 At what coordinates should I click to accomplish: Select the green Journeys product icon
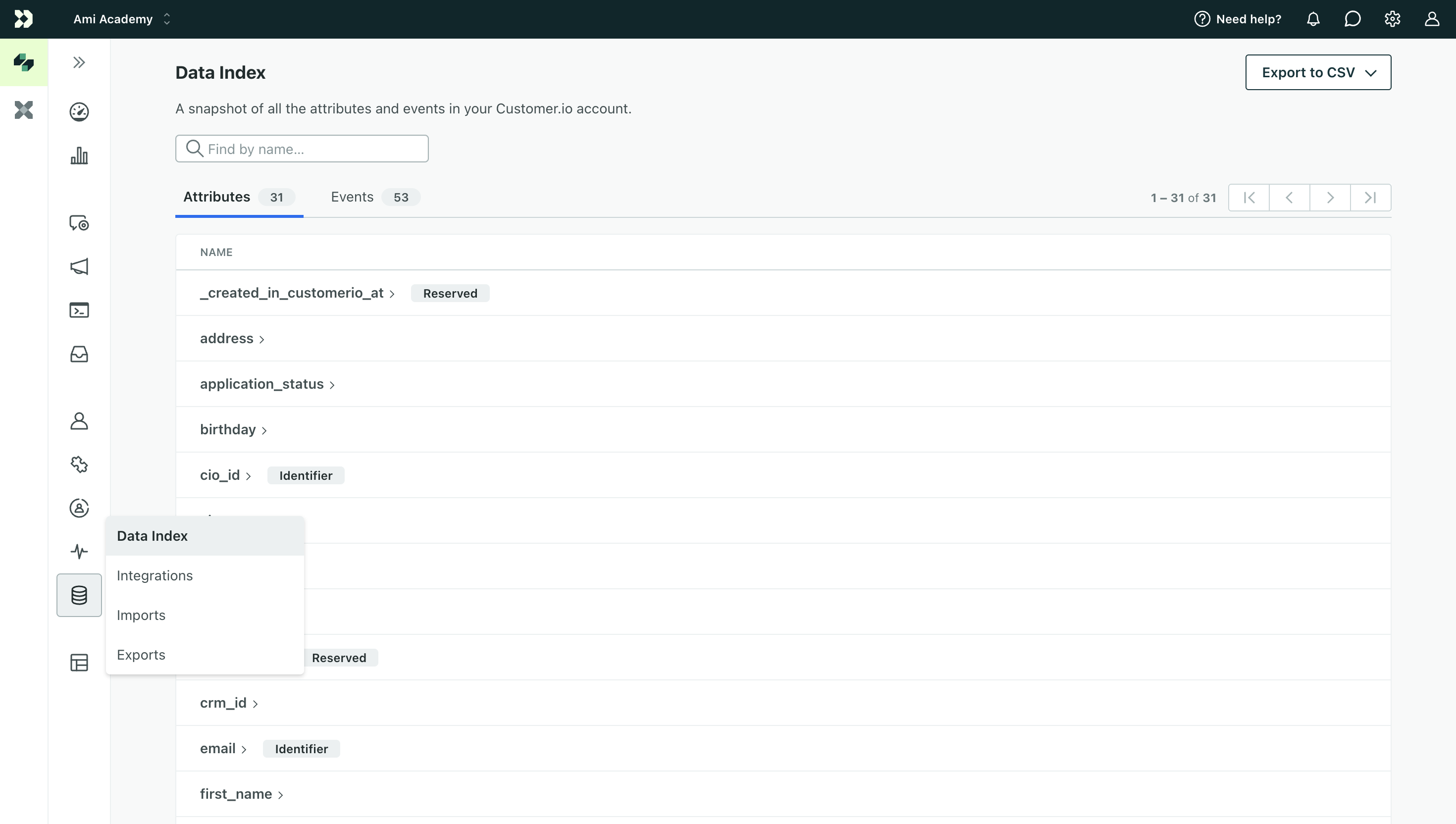(24, 62)
